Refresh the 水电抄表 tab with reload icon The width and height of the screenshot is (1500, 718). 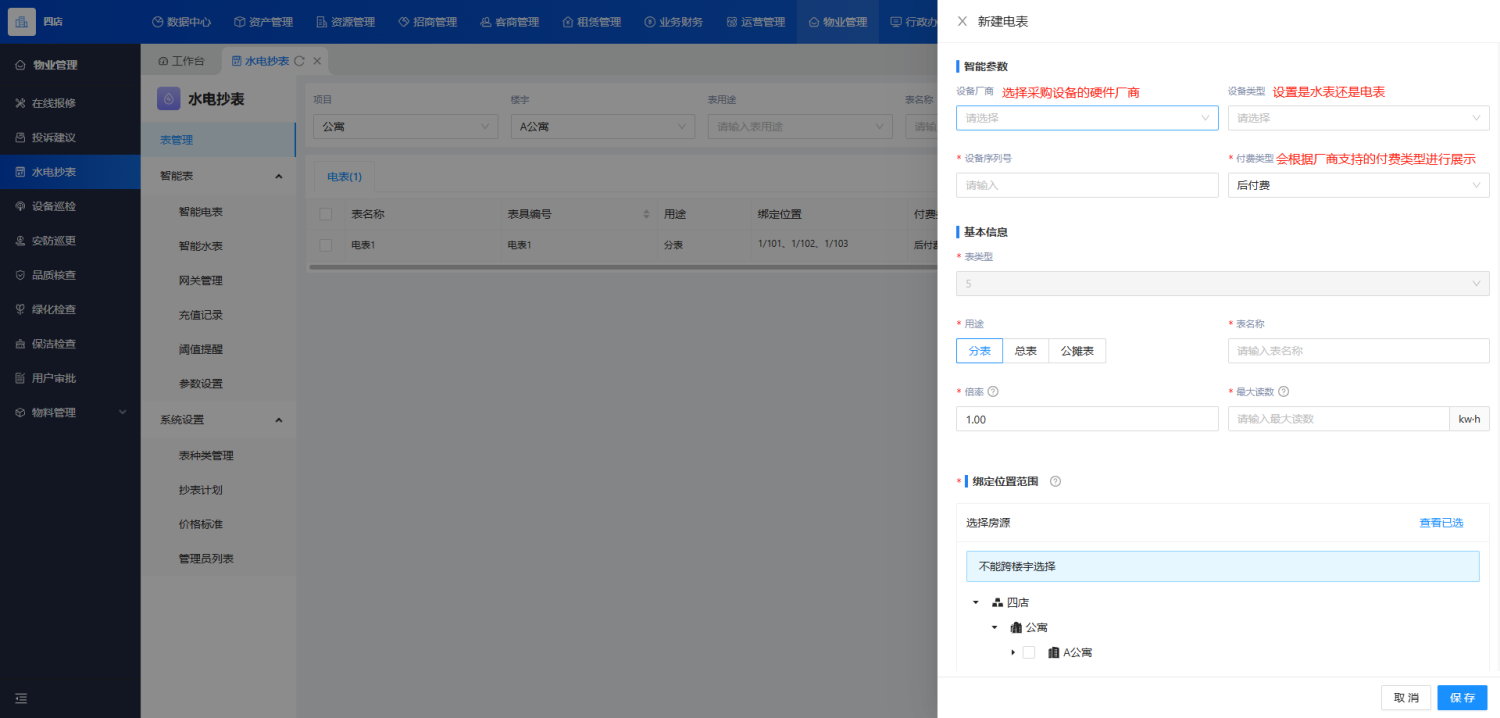(x=299, y=61)
